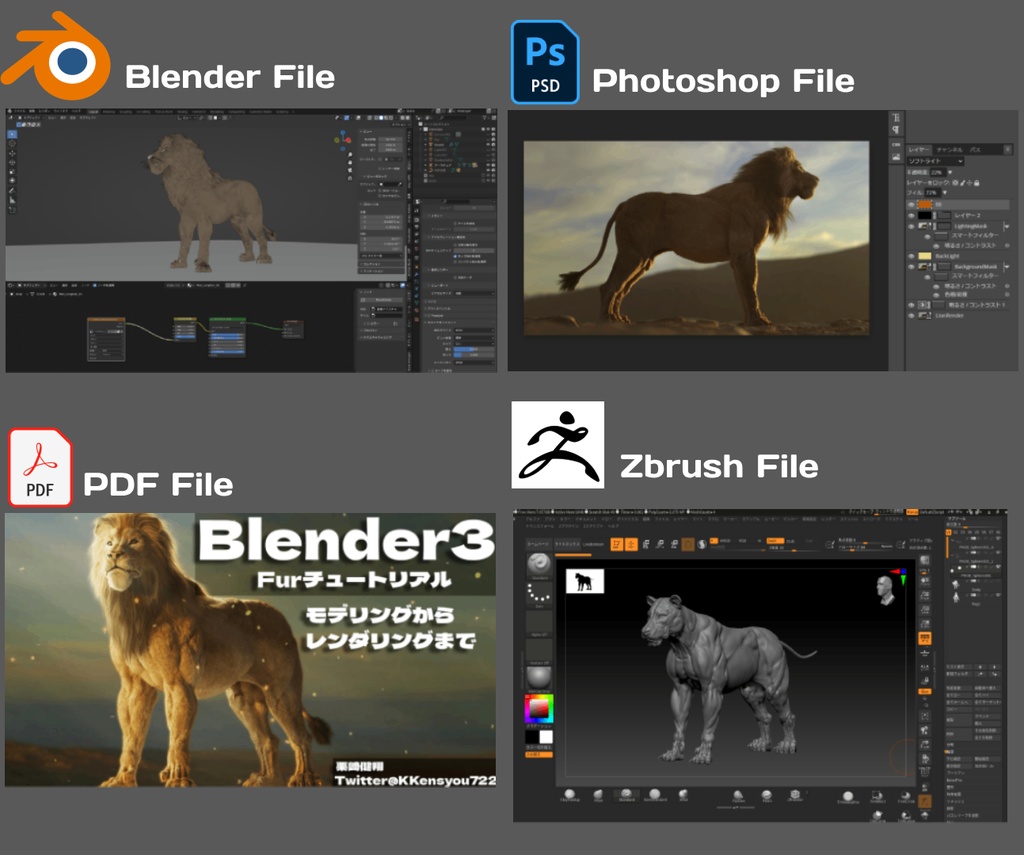
Task: Switch to Photoshop レイヤー tab
Action: (x=919, y=150)
